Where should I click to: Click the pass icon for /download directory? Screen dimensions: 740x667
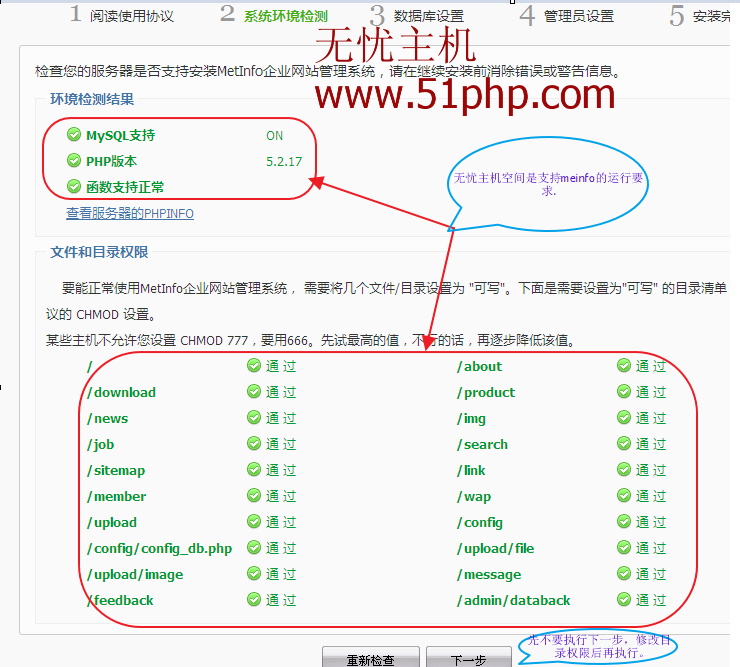click(254, 392)
